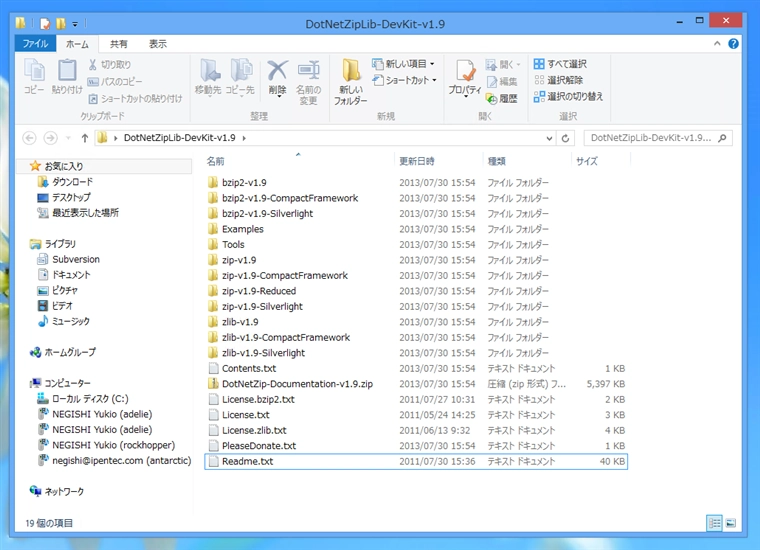Select the Subversion library
Image resolution: width=760 pixels, height=550 pixels.
69,259
